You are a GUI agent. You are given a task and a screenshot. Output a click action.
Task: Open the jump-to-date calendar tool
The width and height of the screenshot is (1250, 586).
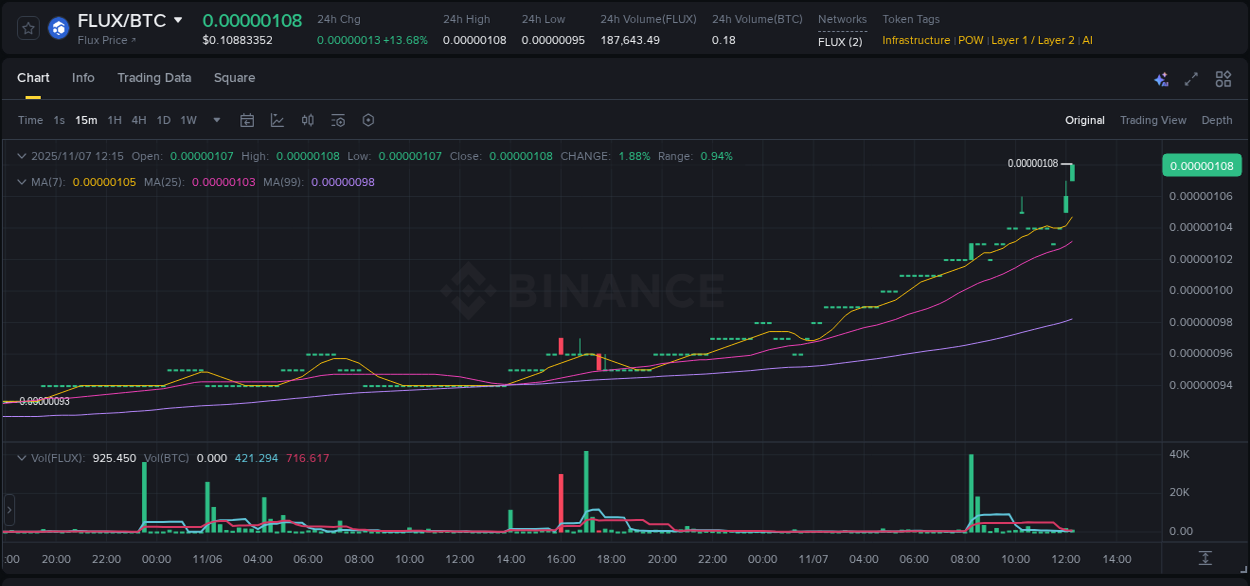pos(247,120)
